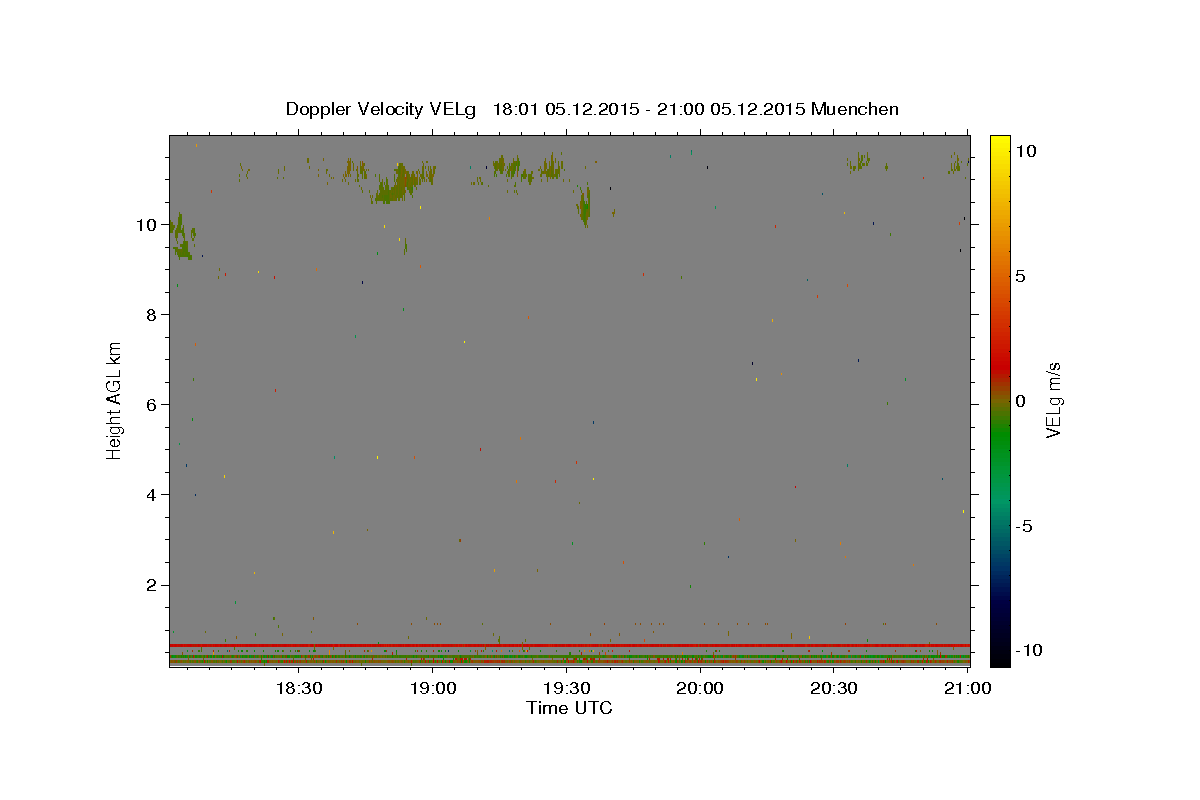The width and height of the screenshot is (1200, 800).
Task: Click the colorbar value -10 label
Action: [1029, 651]
